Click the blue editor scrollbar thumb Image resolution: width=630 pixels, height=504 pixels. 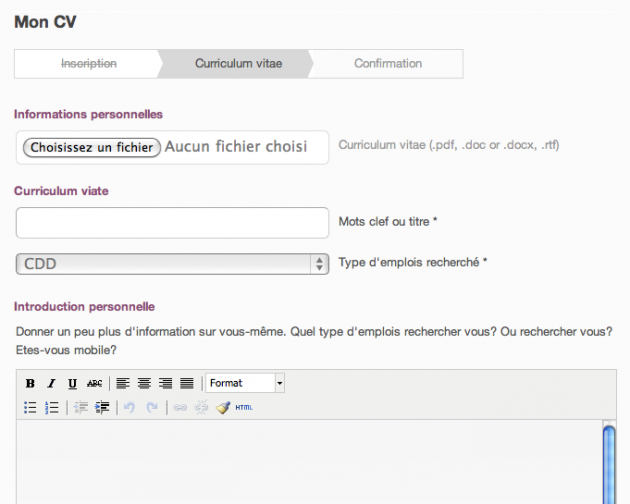609,464
